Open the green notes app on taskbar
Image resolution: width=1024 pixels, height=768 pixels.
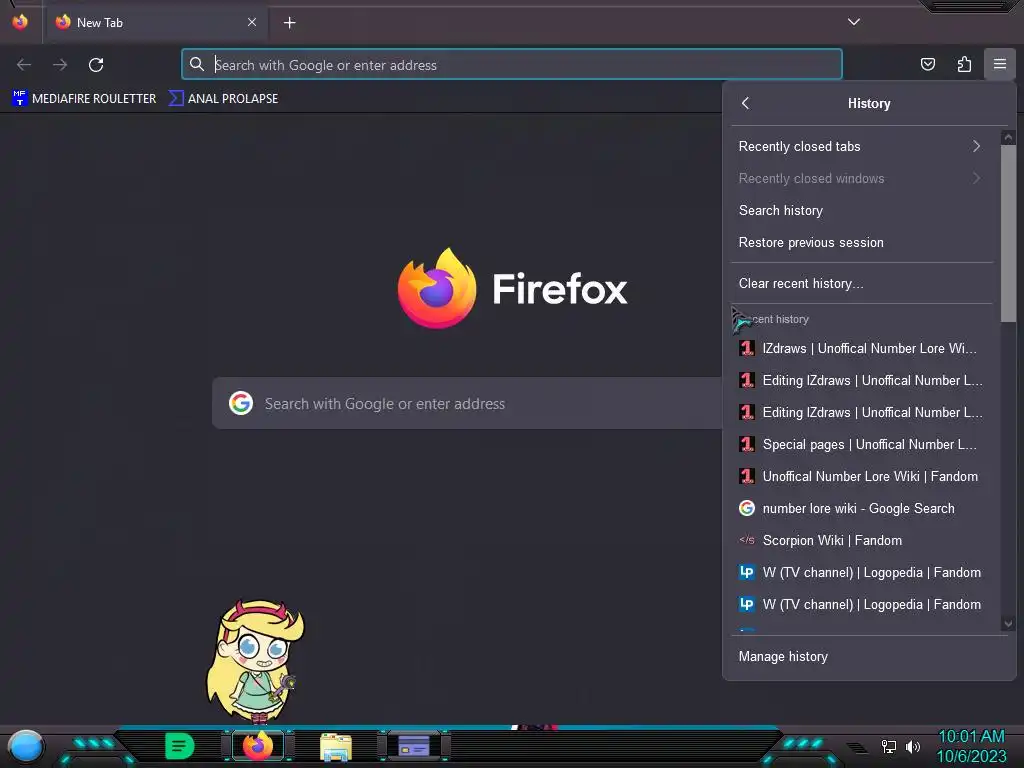tap(180, 746)
